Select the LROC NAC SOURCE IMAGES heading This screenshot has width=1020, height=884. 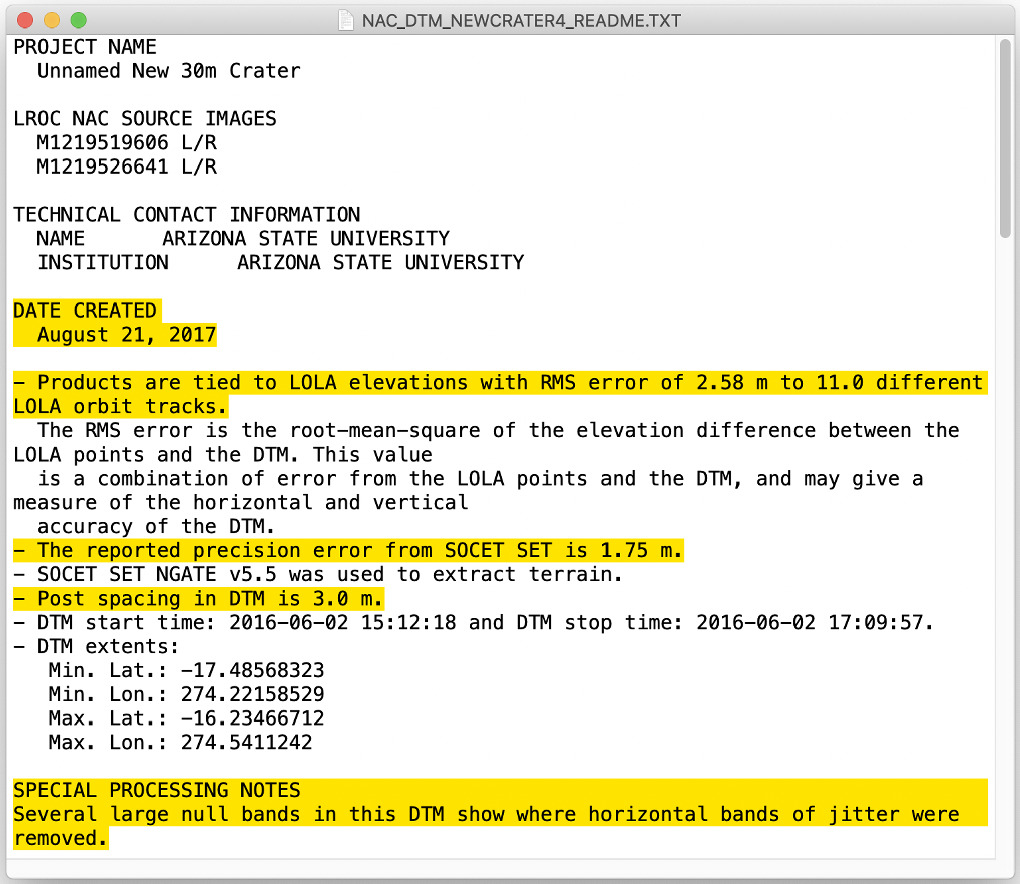pyautogui.click(x=144, y=118)
